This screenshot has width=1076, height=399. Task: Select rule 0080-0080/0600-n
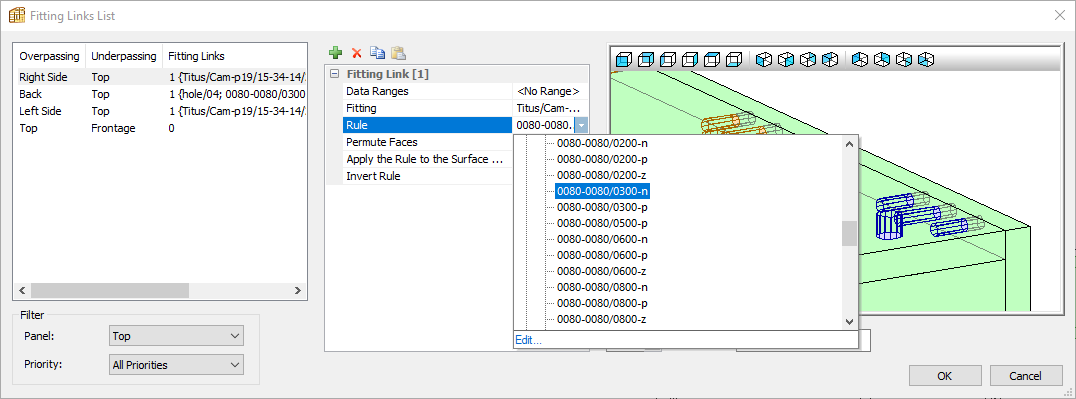[602, 239]
